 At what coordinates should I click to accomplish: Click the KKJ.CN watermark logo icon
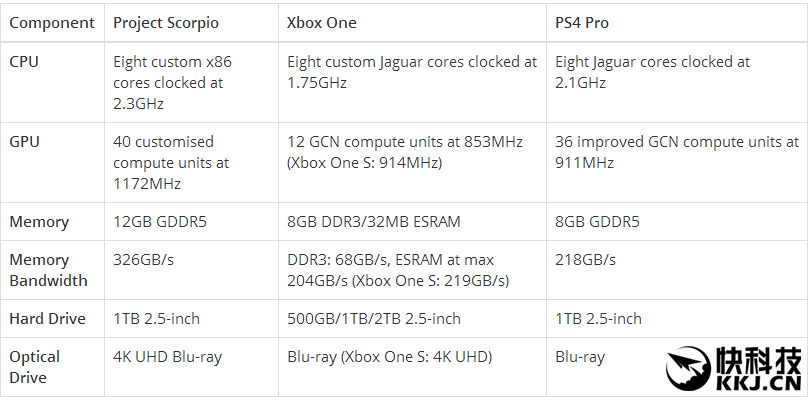coord(687,369)
